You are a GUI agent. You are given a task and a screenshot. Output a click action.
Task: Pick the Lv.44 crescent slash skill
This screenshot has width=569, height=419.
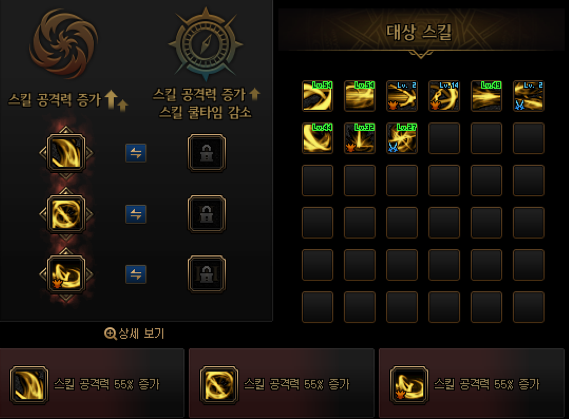(x=318, y=138)
